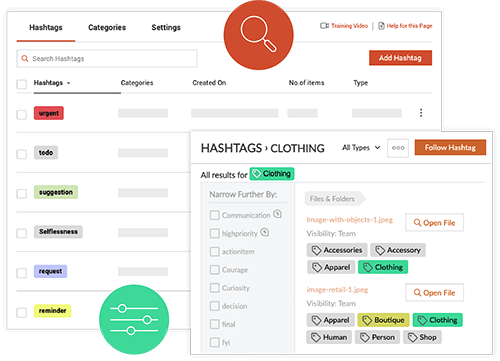Open File for image-retail-1.jpeg
Image resolution: width=500 pixels, height=361 pixels.
pyautogui.click(x=434, y=293)
